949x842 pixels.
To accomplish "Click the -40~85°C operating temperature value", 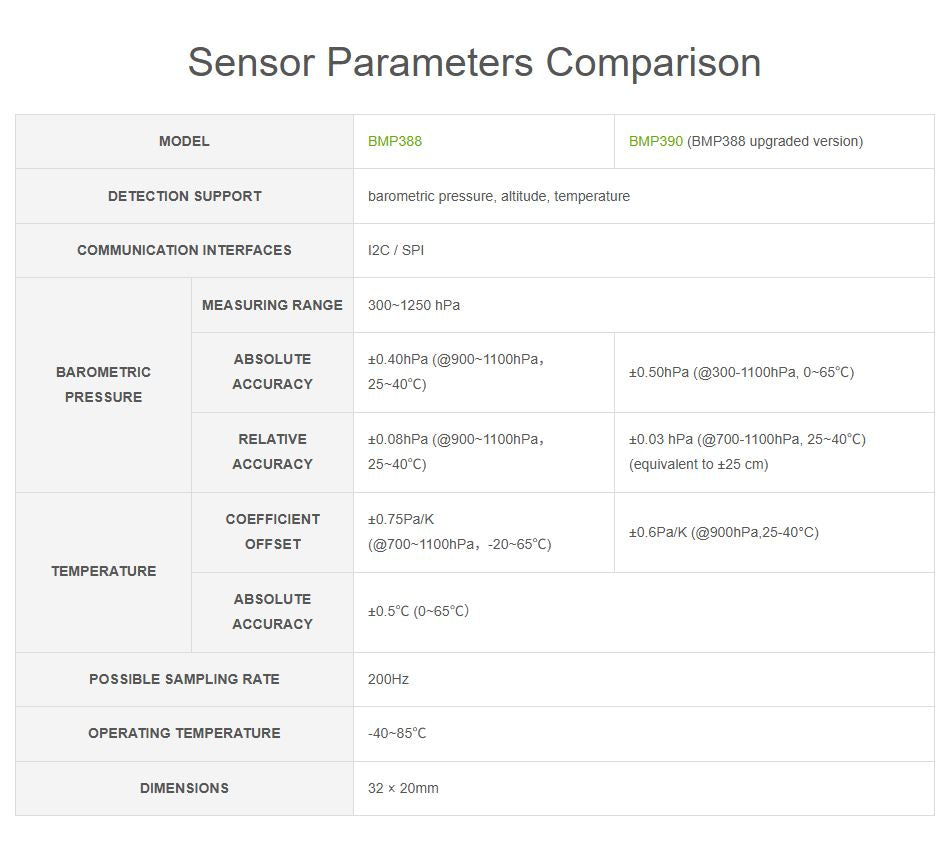I will click(x=397, y=733).
